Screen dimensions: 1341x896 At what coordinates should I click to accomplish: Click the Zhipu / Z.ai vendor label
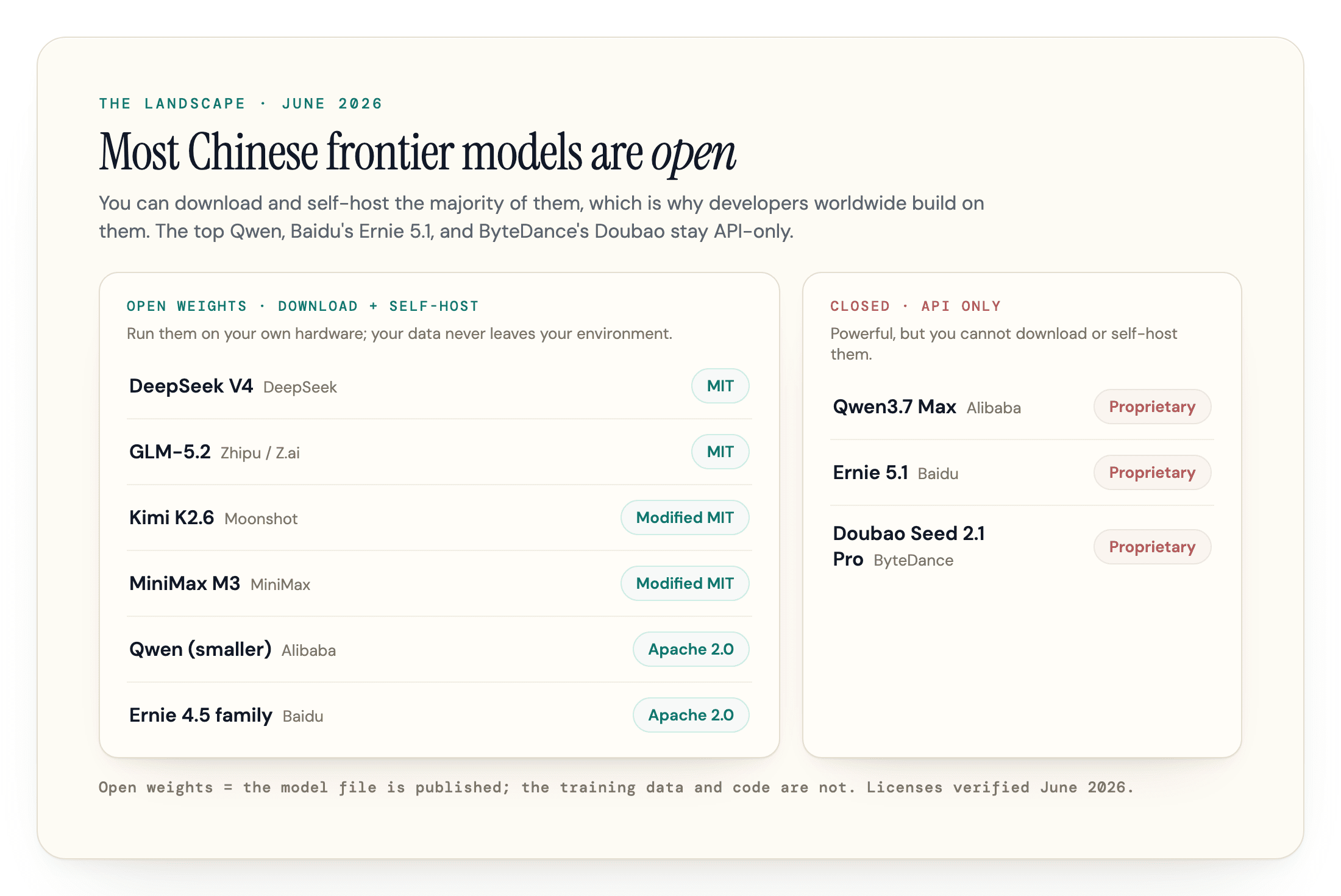(x=260, y=453)
